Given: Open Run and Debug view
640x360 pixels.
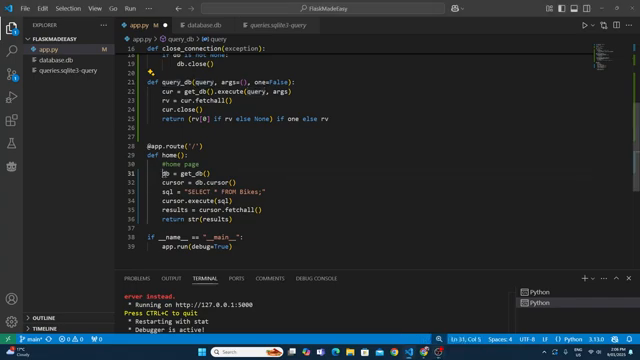Looking at the screenshot, I should [11, 97].
